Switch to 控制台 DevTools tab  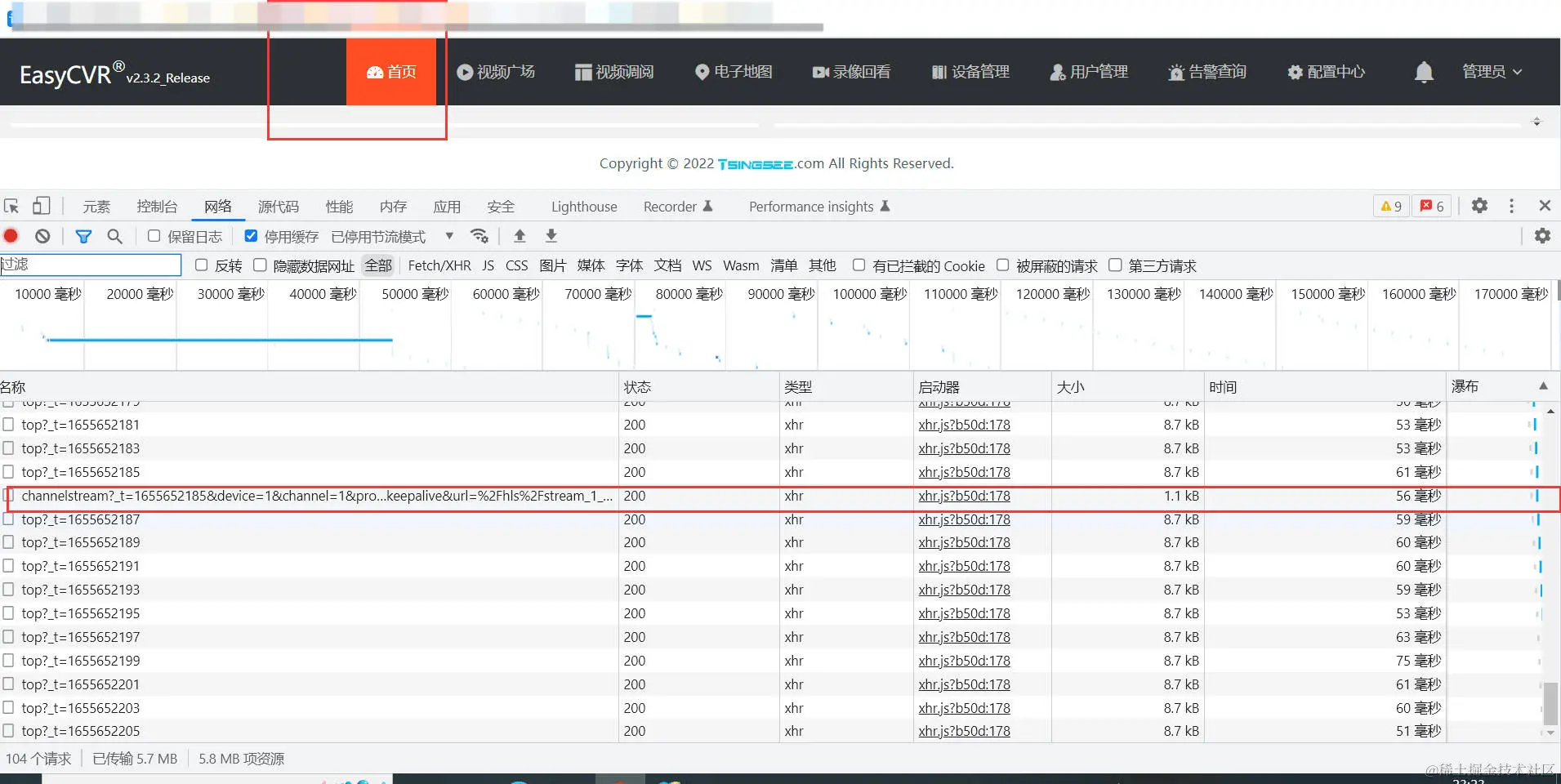click(x=157, y=207)
